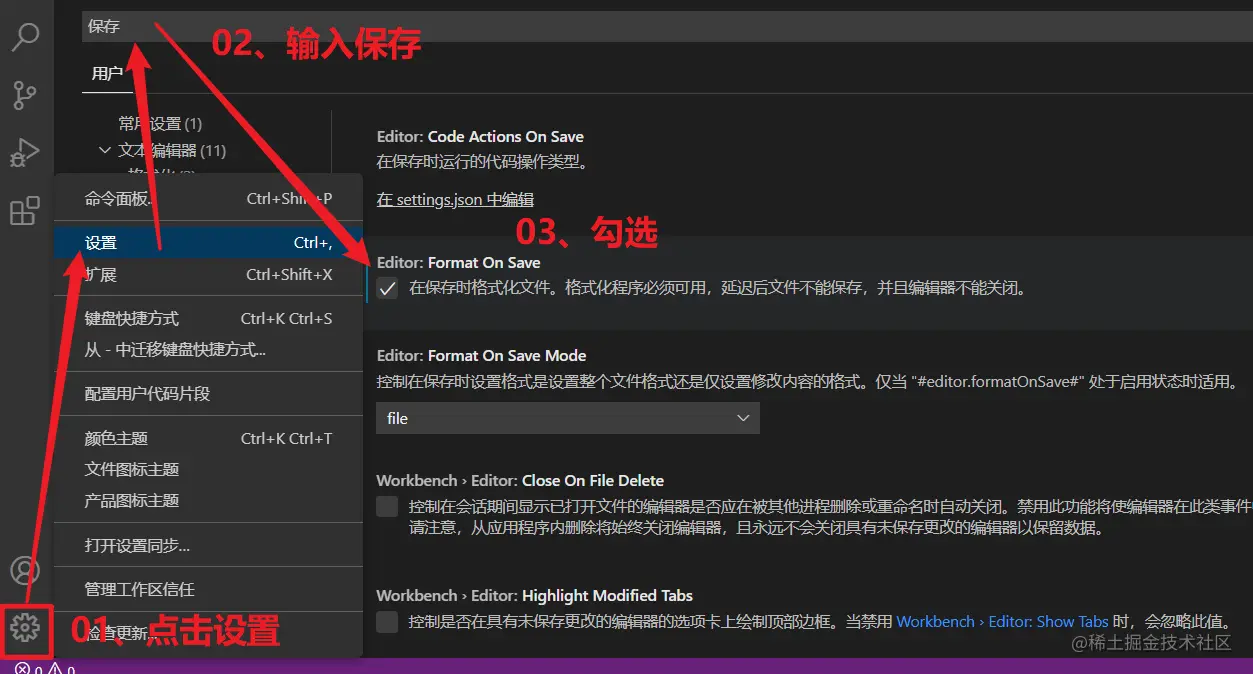This screenshot has width=1253, height=674.
Task: Open 键盘快捷方式 menu entry
Action: coord(208,318)
